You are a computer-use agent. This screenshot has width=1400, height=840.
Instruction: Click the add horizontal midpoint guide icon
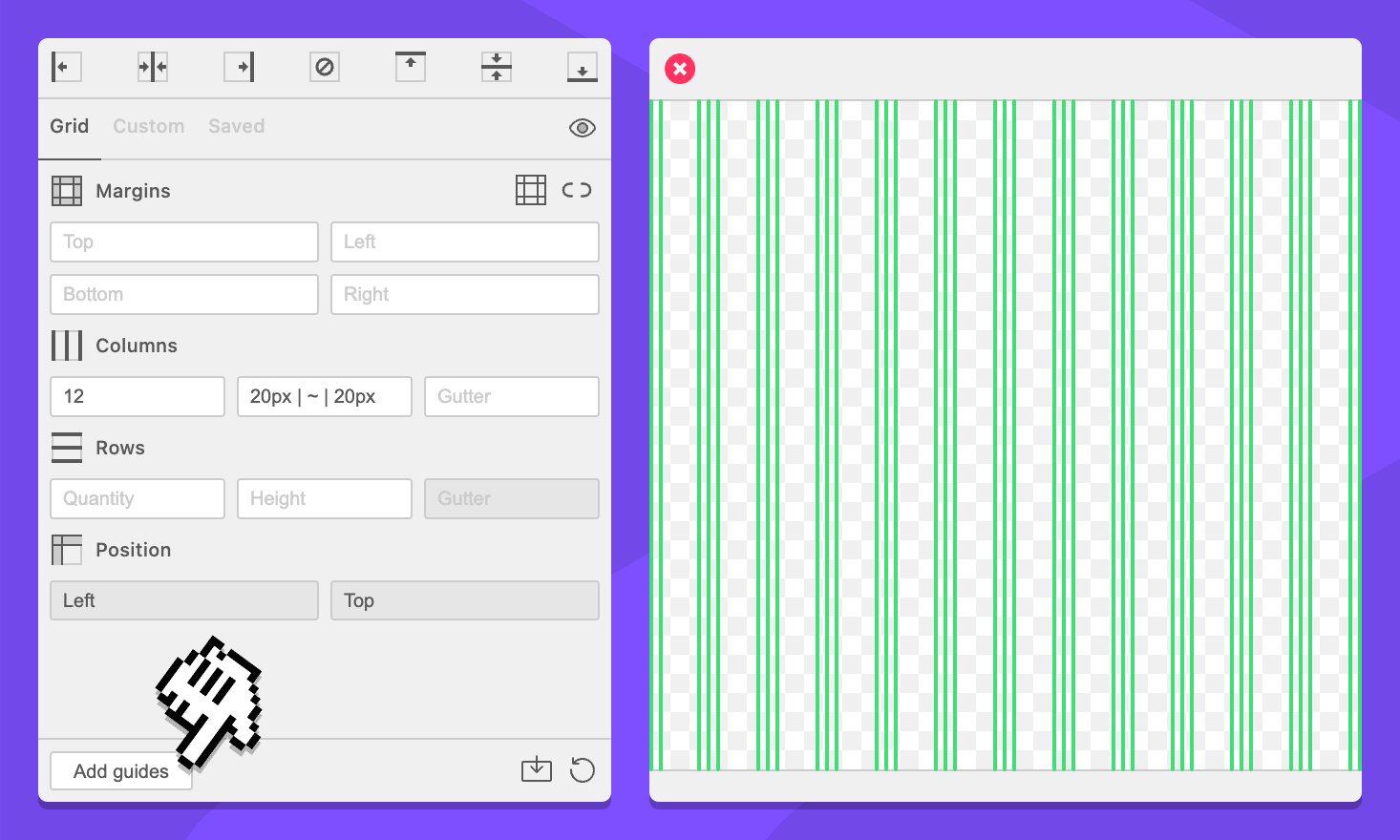click(497, 67)
